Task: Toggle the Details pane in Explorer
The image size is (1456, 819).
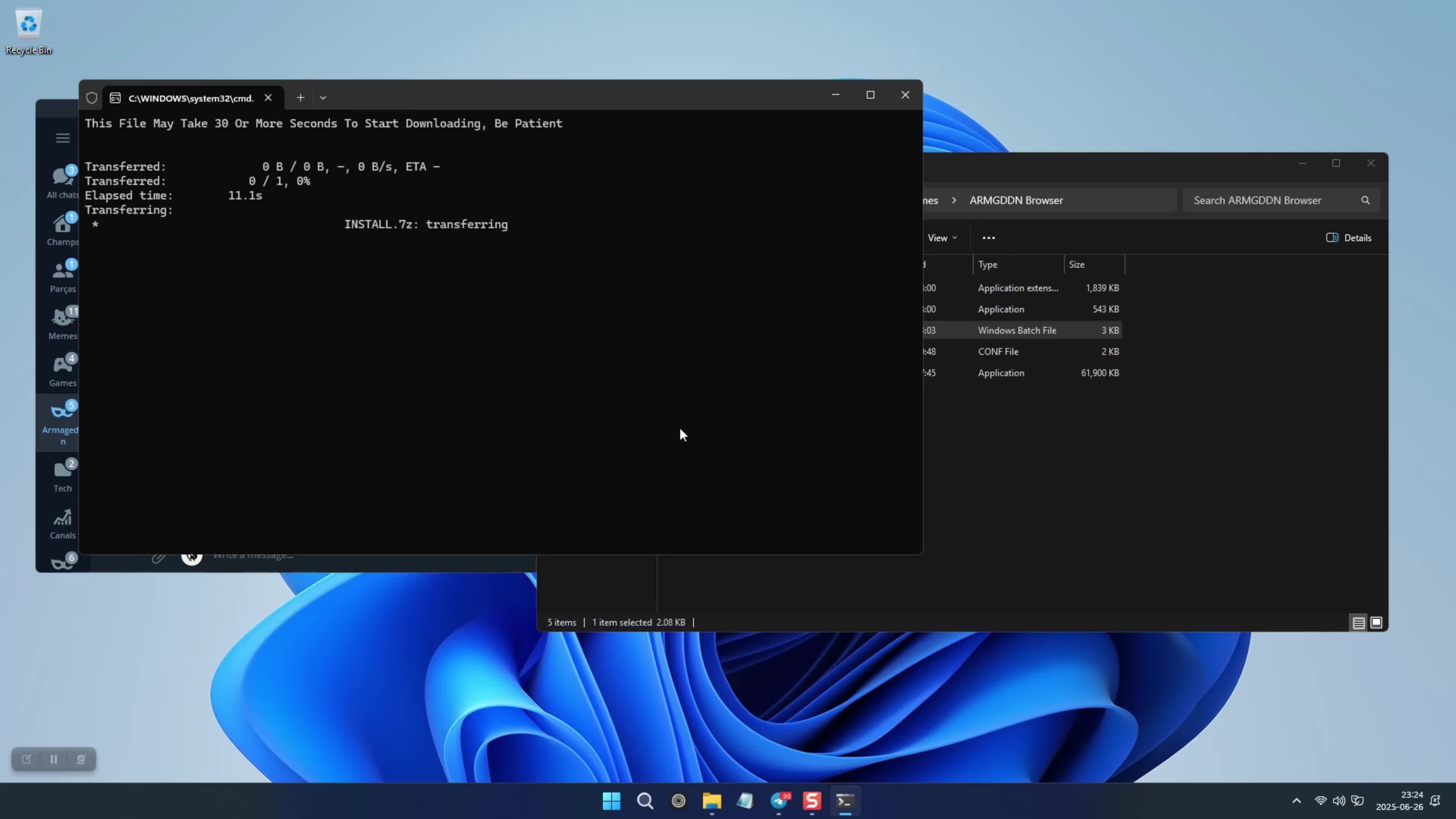Action: [x=1349, y=238]
